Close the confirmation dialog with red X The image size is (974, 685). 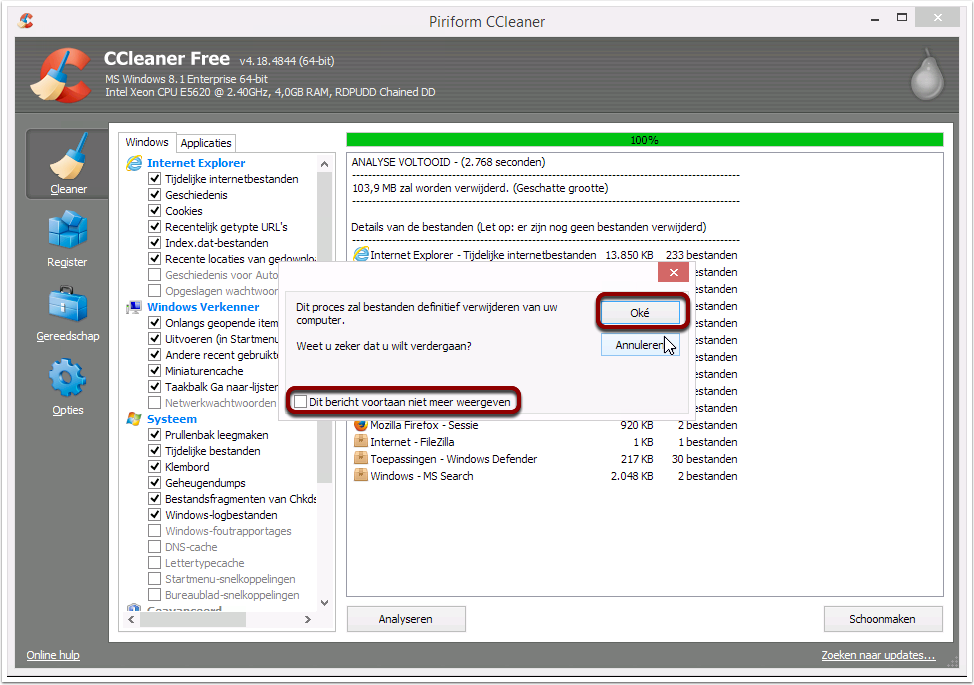click(x=673, y=272)
